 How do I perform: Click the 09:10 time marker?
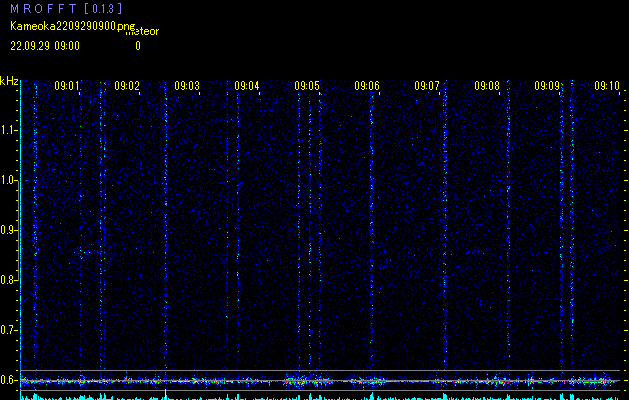coord(607,86)
